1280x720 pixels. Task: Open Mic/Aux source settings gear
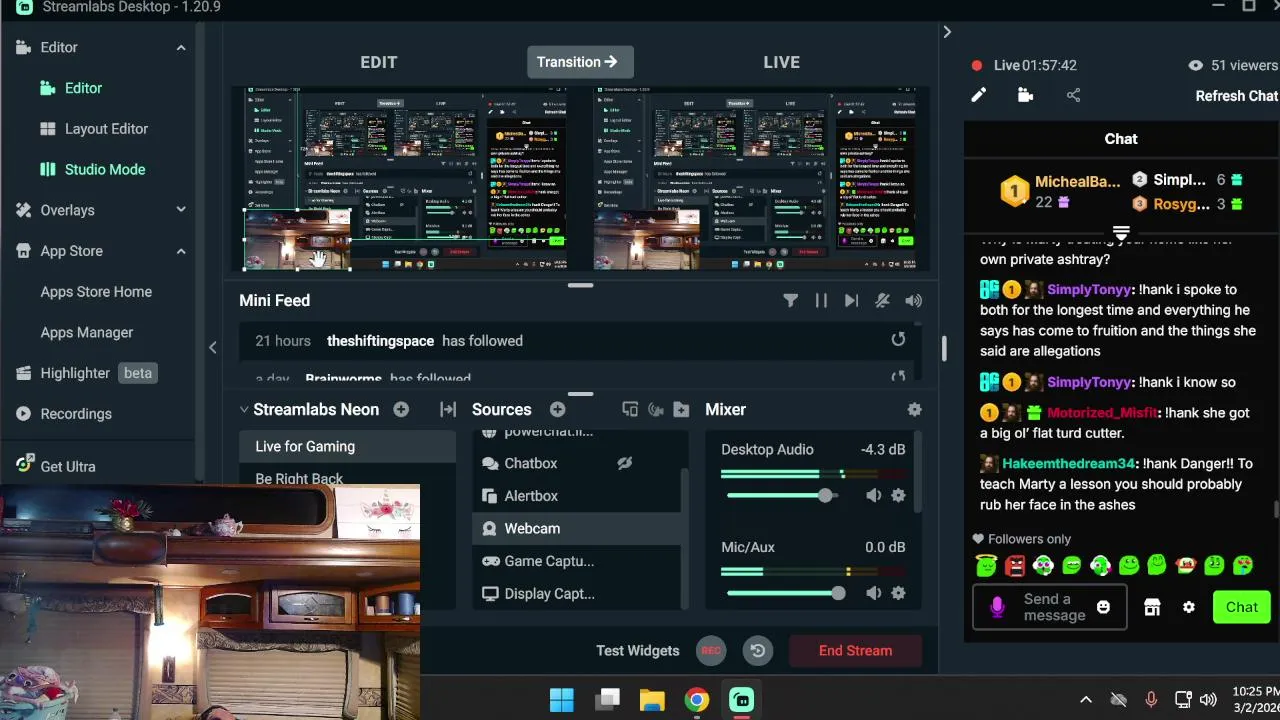tap(898, 593)
